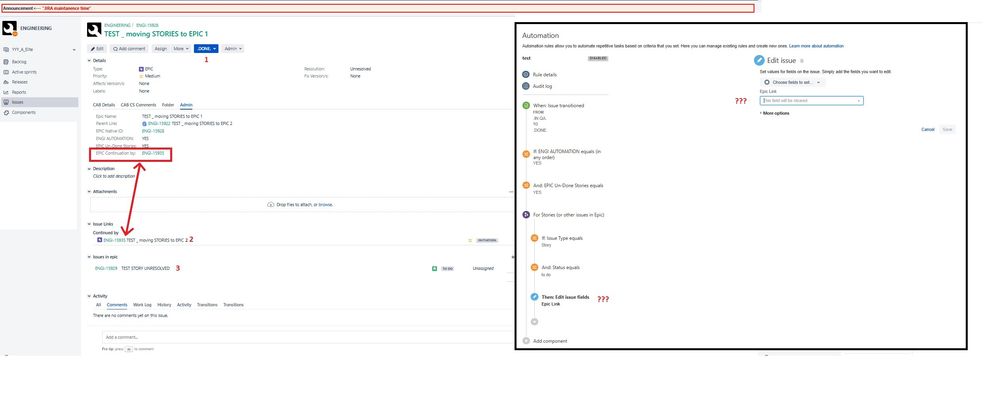
Task: Select Issues in sidebar
Action: [39, 102]
